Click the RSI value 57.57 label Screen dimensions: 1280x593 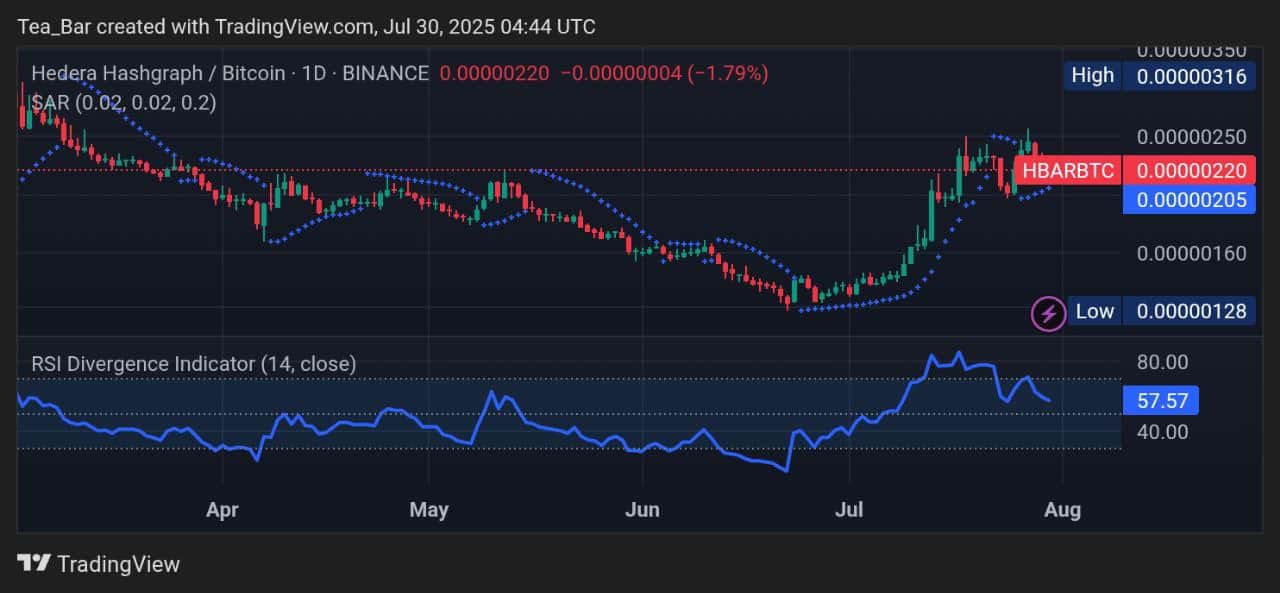[x=1161, y=401]
